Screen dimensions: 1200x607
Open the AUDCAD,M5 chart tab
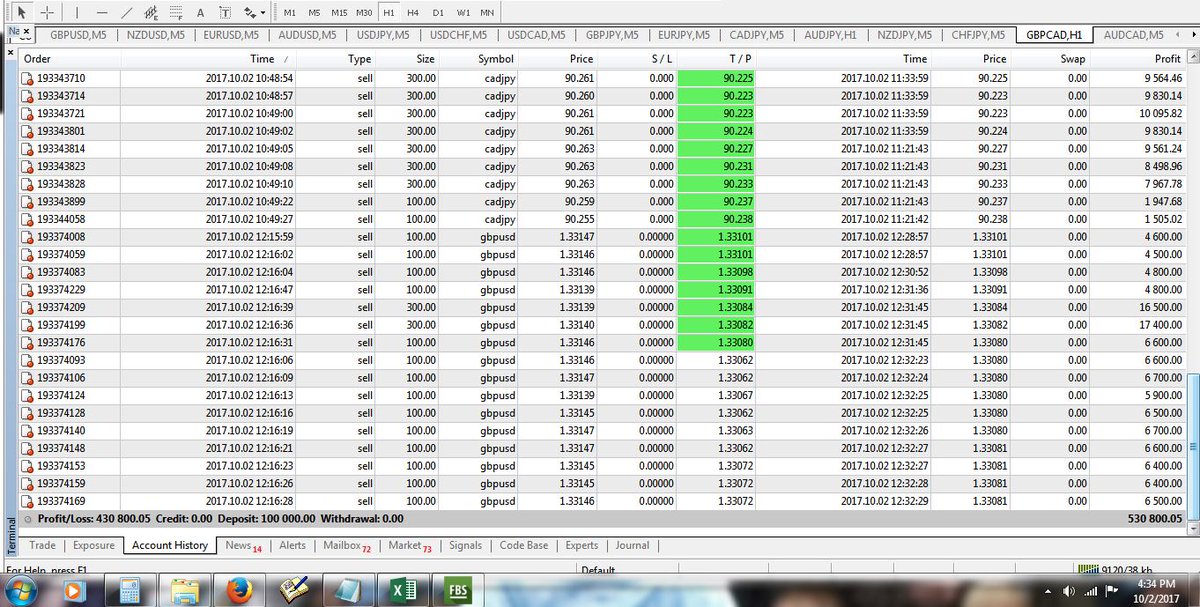click(x=1132, y=35)
